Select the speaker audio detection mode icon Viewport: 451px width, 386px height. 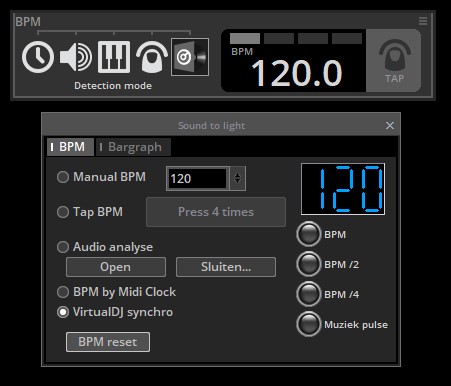pos(76,57)
